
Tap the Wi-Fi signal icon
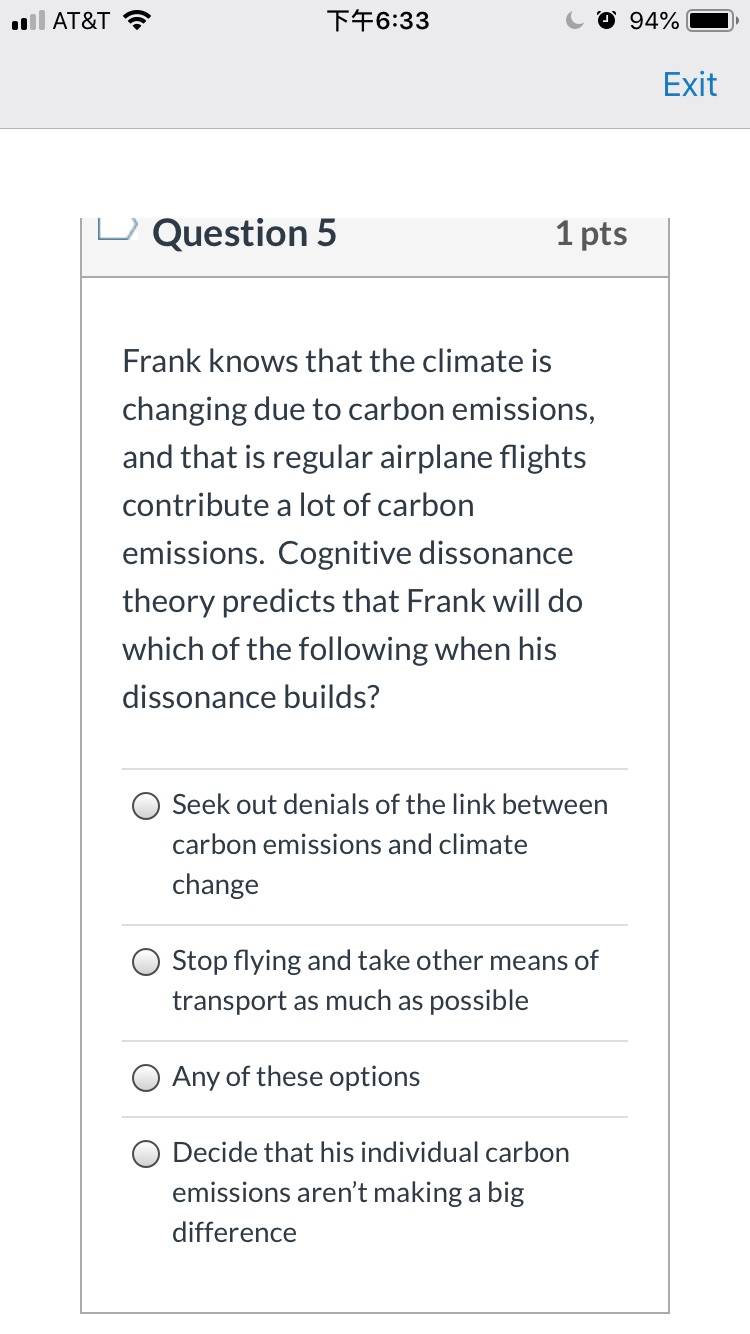(134, 20)
